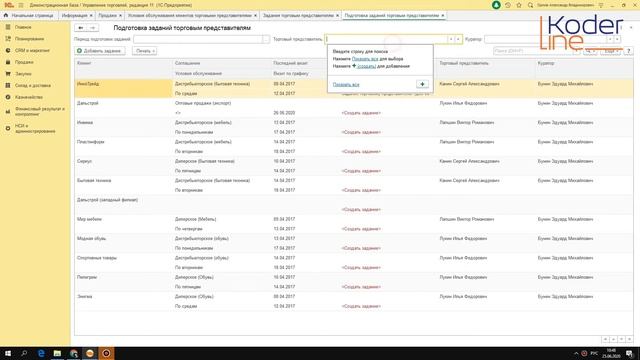Click the Куратор input field
Screen dimensions: 640x360
coord(545,39)
